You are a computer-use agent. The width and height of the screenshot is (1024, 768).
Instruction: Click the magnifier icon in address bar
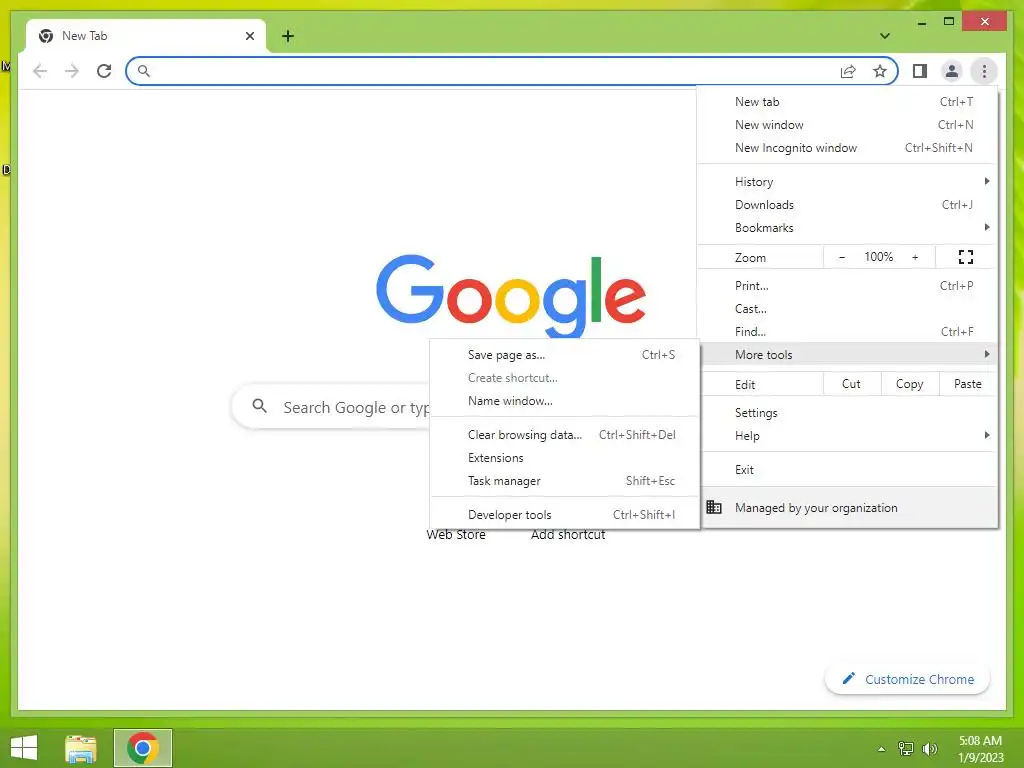point(144,71)
